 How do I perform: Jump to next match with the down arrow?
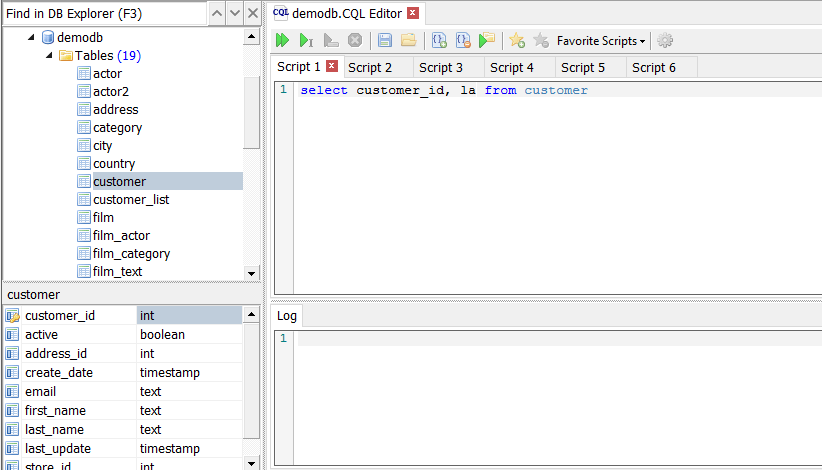(x=236, y=13)
